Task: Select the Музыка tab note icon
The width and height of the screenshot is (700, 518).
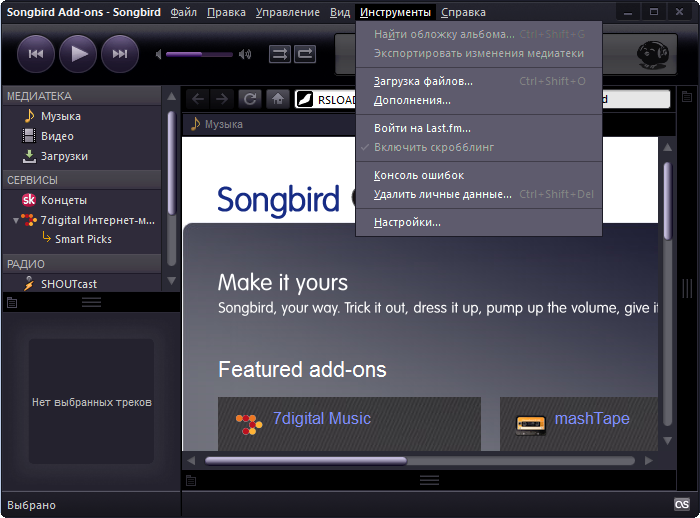Action: [195, 124]
